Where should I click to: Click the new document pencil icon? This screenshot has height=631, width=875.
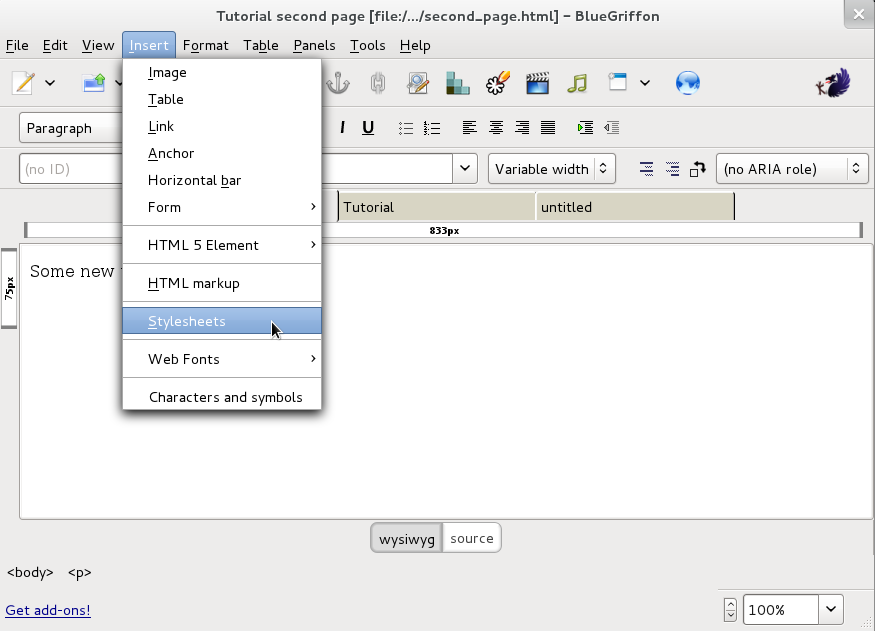23,83
